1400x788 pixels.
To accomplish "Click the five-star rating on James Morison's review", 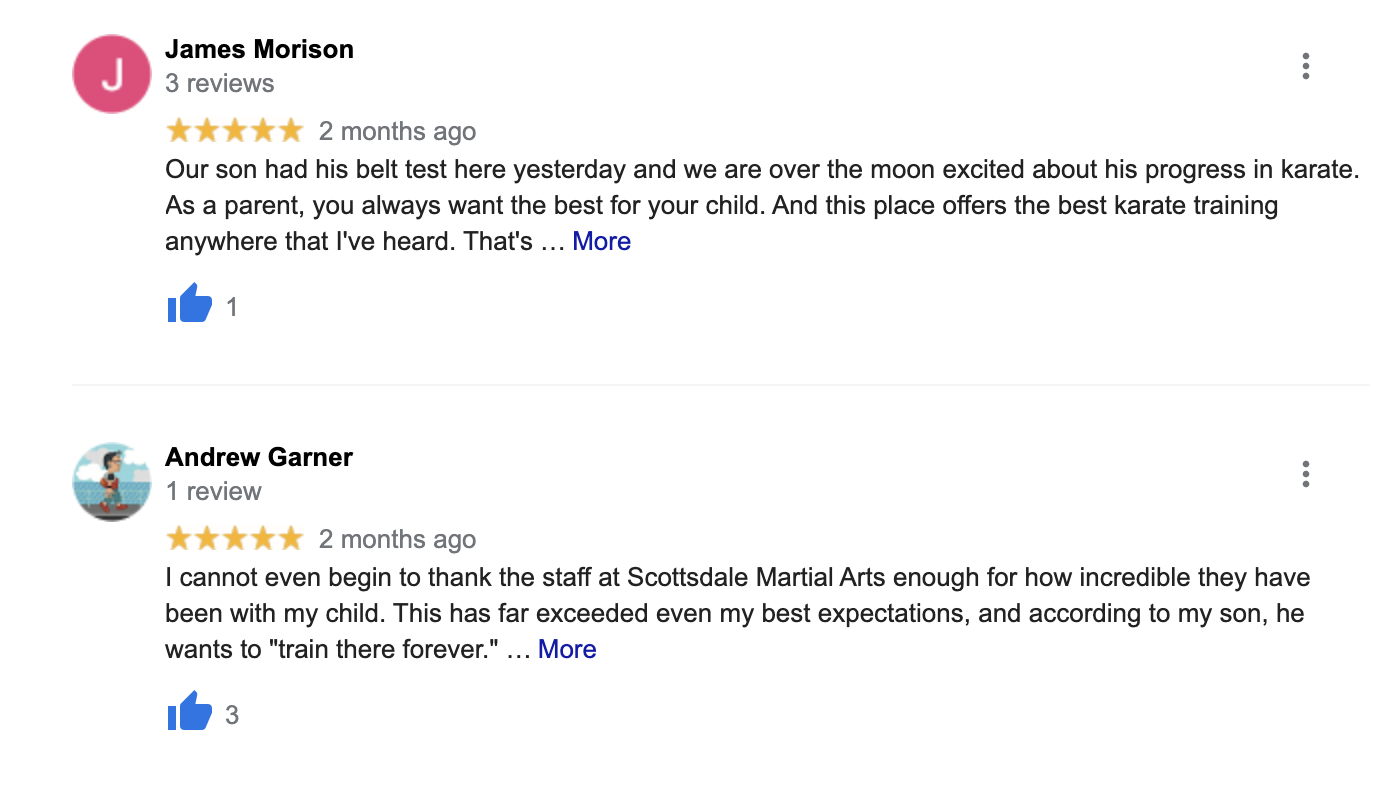I will [234, 131].
